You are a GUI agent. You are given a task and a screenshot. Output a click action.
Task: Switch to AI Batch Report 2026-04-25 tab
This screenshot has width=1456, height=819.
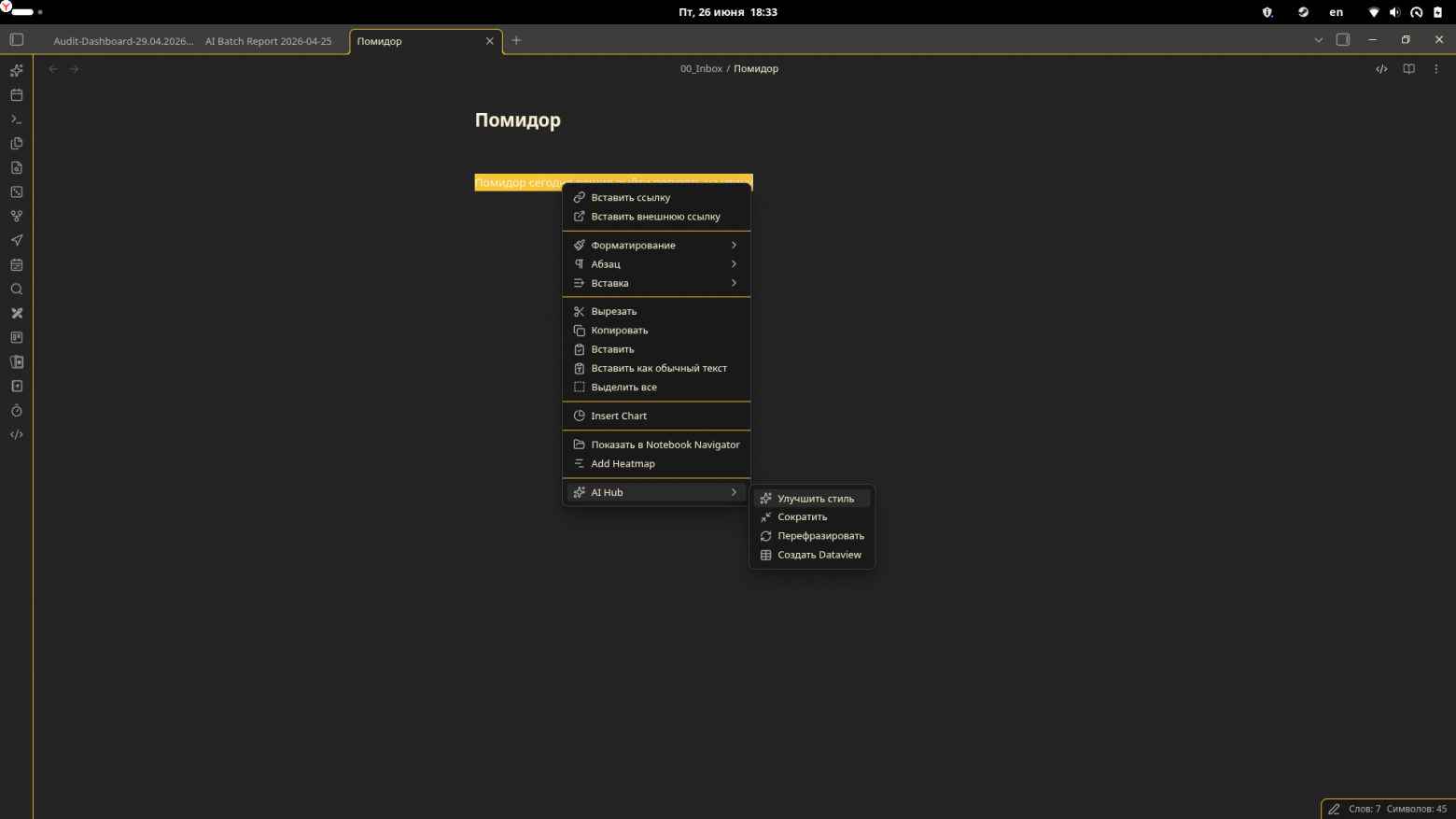pyautogui.click(x=268, y=41)
